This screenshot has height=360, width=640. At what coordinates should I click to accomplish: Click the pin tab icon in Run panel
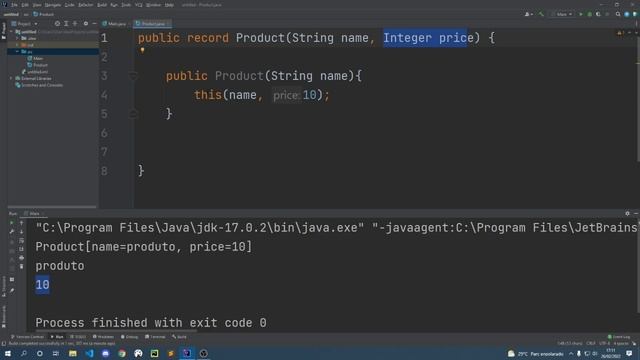[x=12, y=291]
